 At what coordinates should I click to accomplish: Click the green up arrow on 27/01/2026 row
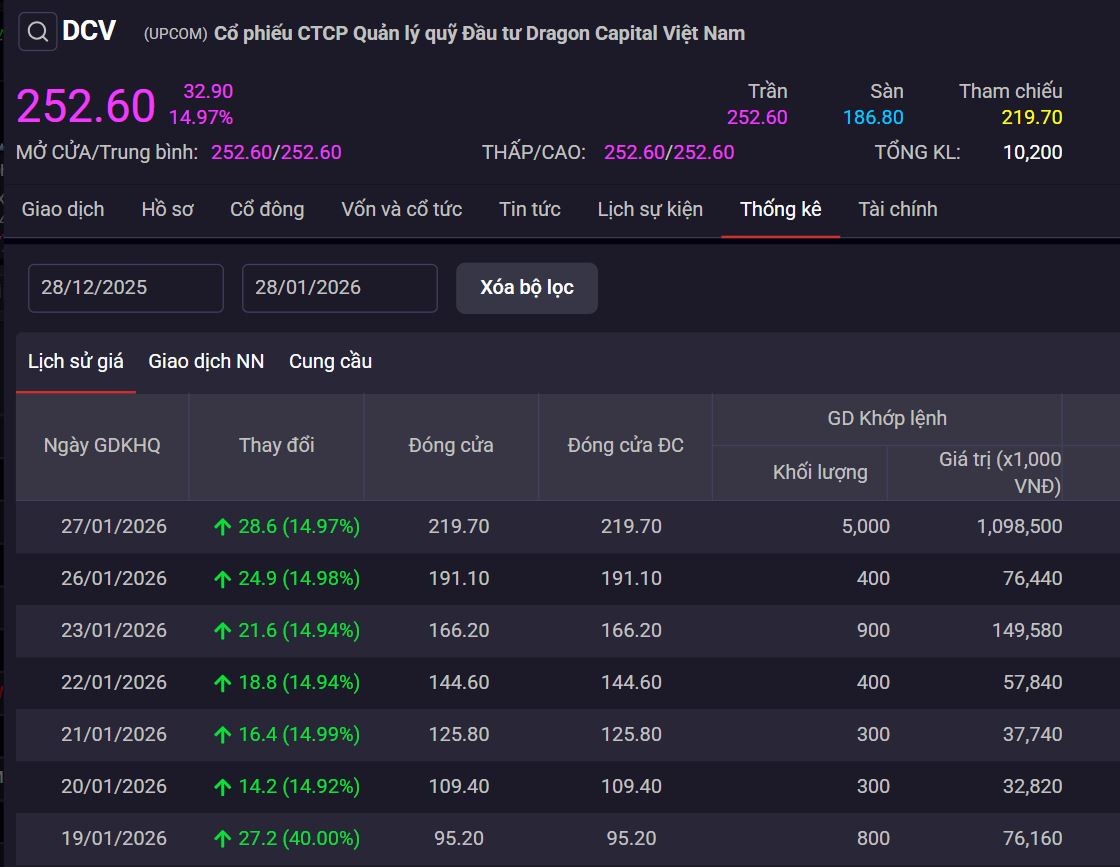tap(222, 526)
